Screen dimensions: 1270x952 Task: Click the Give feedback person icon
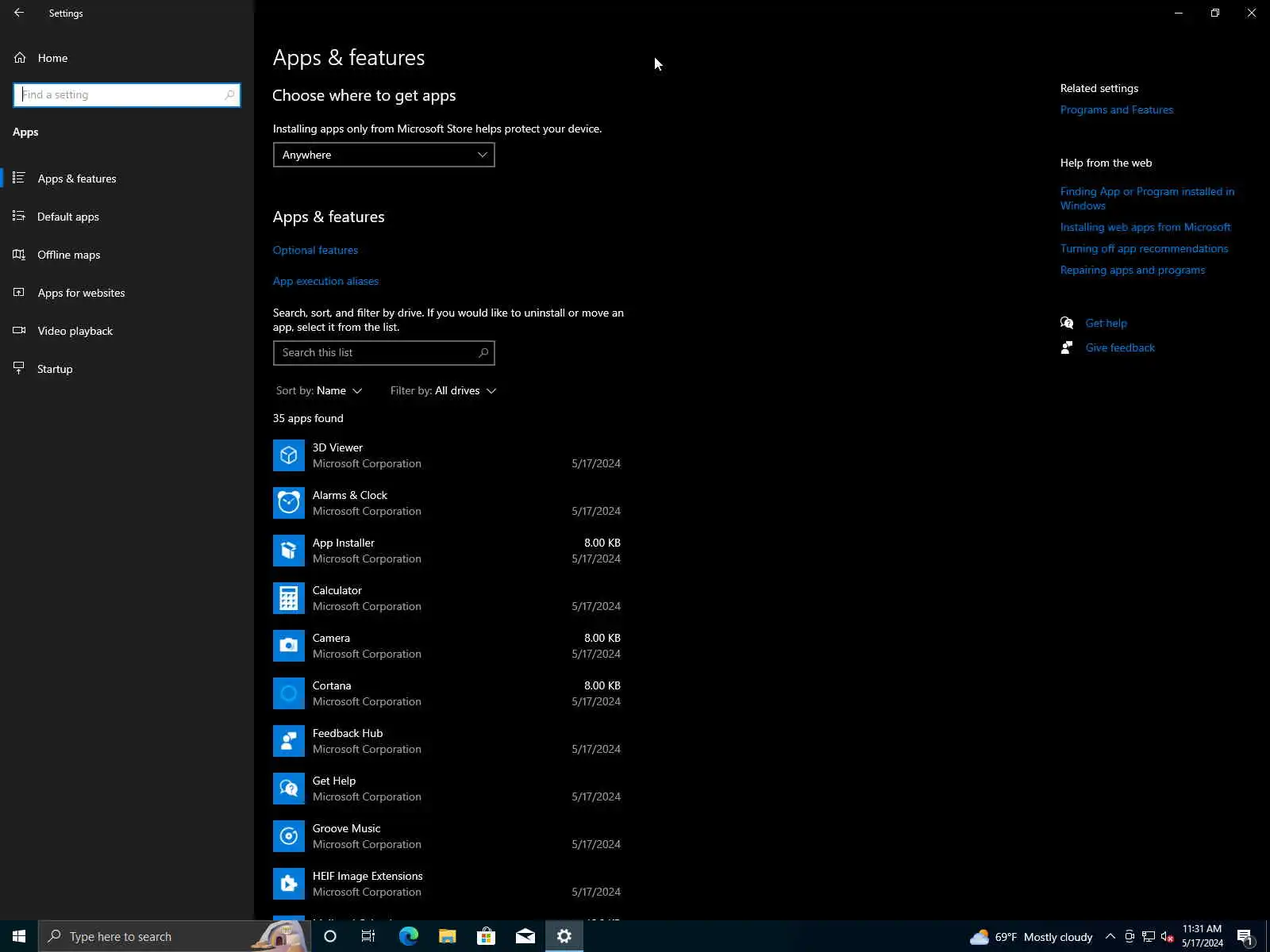pyautogui.click(x=1067, y=347)
